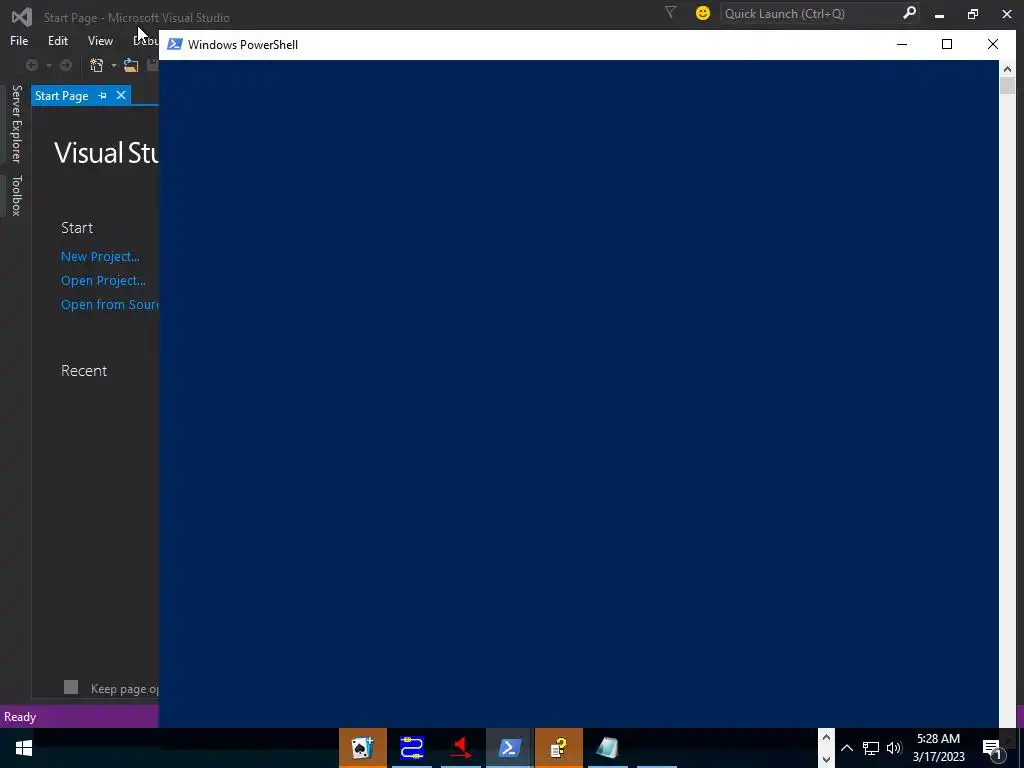Expand the Navigate Backward history dropdown
Image resolution: width=1024 pixels, height=768 pixels.
[48, 65]
